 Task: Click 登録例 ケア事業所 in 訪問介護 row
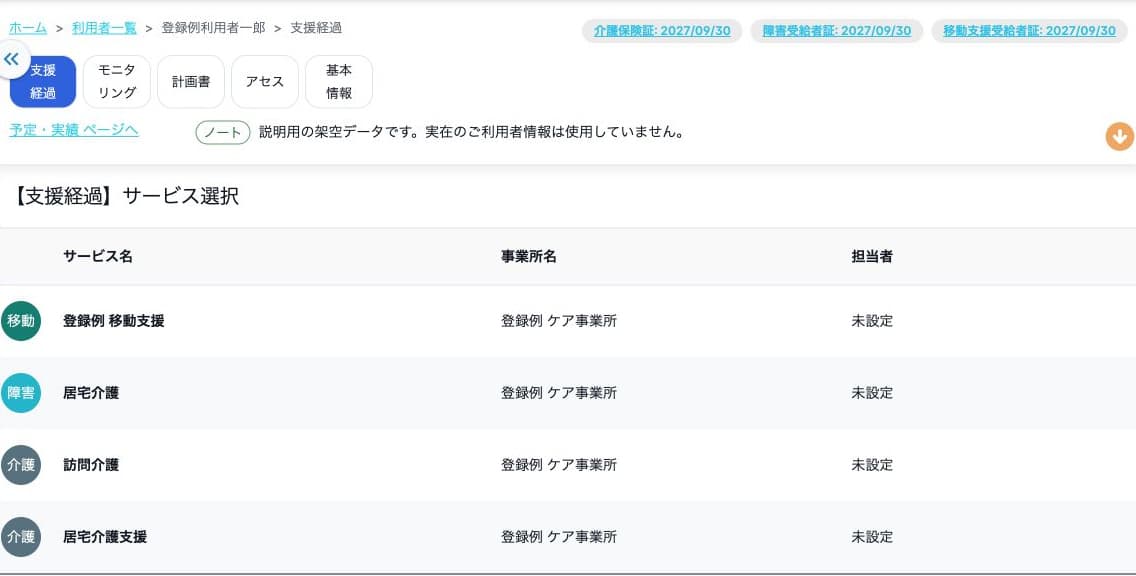pos(559,464)
